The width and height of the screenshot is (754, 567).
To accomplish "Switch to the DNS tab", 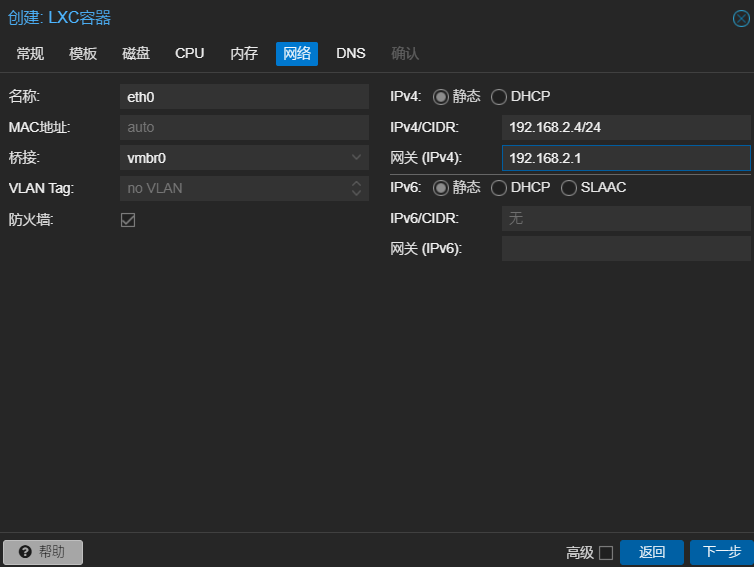I will pyautogui.click(x=350, y=54).
